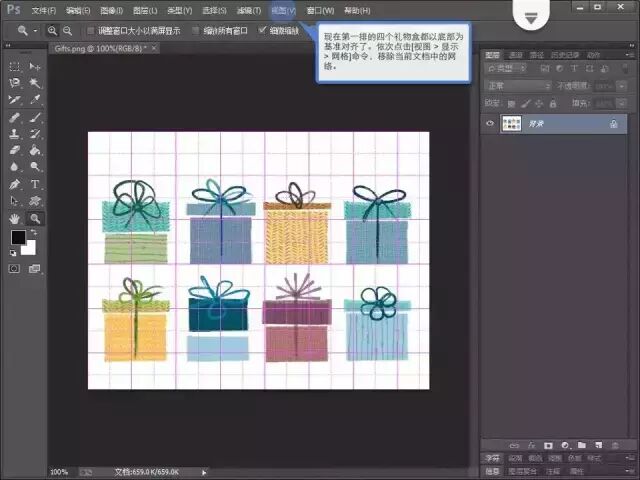This screenshot has width=640, height=480.
Task: Select the Healing Brush tool
Action: click(x=15, y=118)
